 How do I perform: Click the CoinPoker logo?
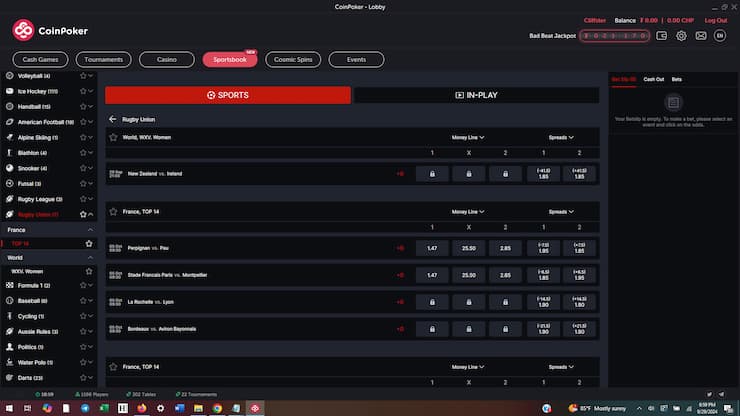(50, 31)
